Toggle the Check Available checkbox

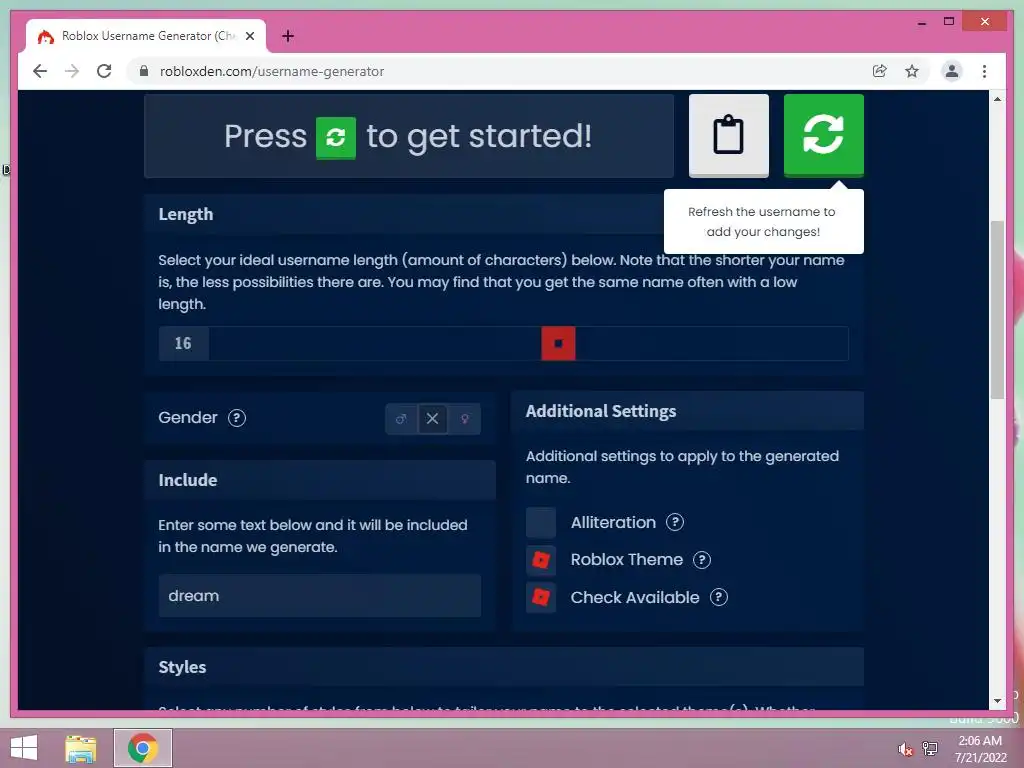point(541,597)
